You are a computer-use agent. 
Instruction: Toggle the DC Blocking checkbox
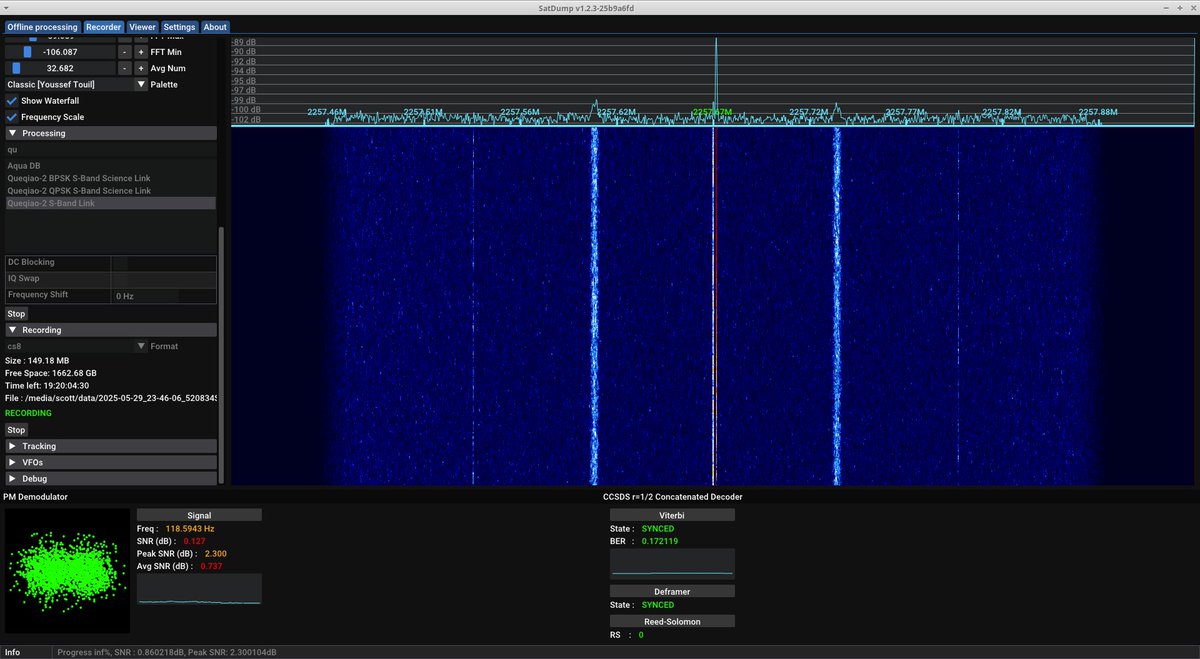tap(120, 262)
